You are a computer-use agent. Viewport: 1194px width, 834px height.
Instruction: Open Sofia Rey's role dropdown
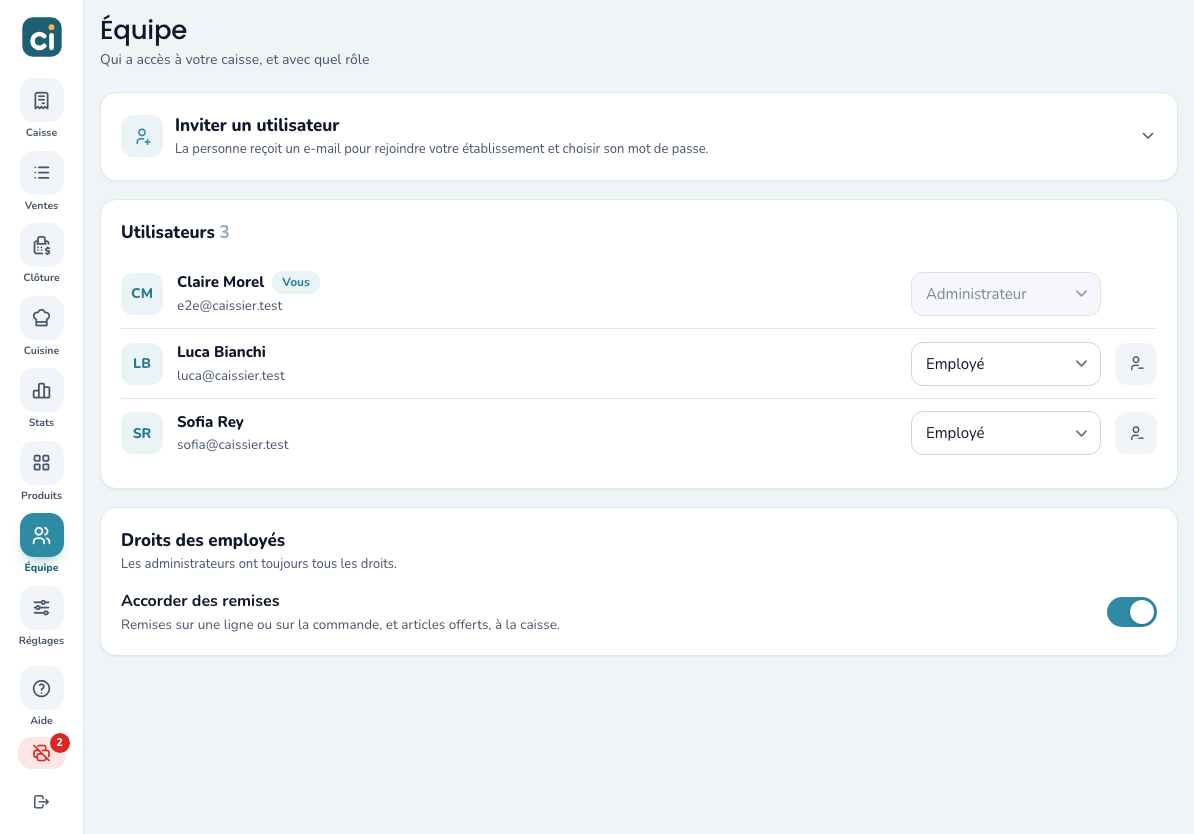pos(1006,433)
